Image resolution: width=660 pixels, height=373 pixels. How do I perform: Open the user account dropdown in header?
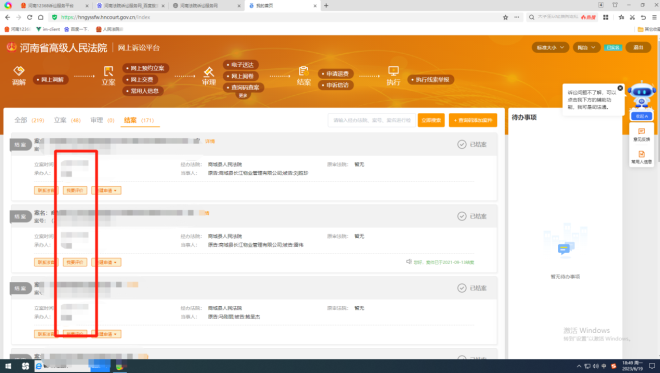586,48
